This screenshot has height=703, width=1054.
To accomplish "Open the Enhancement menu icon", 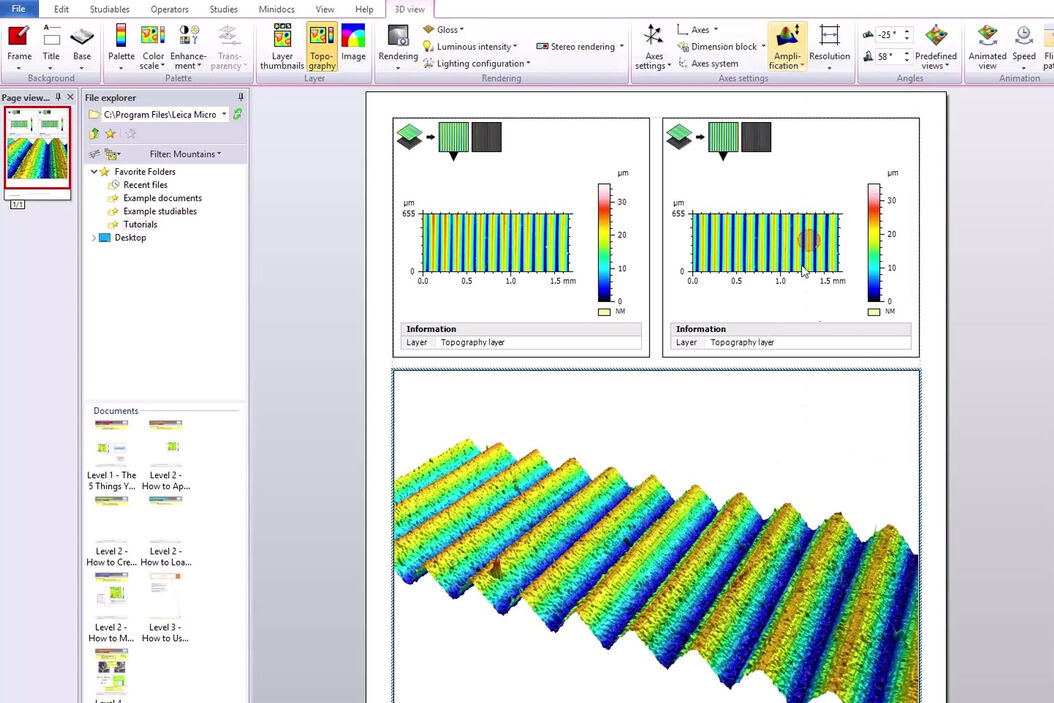I will click(188, 45).
